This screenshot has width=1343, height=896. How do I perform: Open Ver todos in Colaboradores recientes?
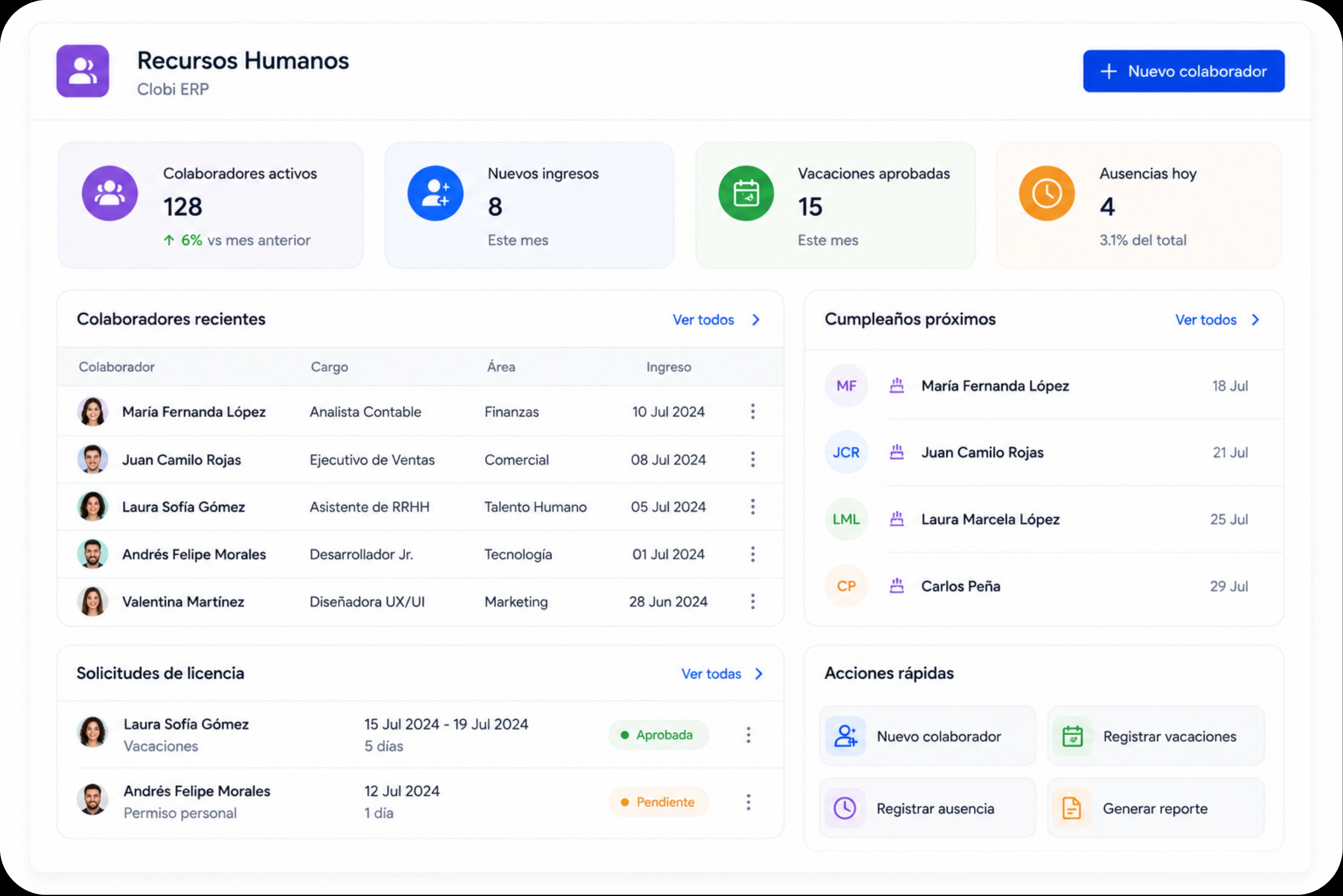pyautogui.click(x=703, y=320)
